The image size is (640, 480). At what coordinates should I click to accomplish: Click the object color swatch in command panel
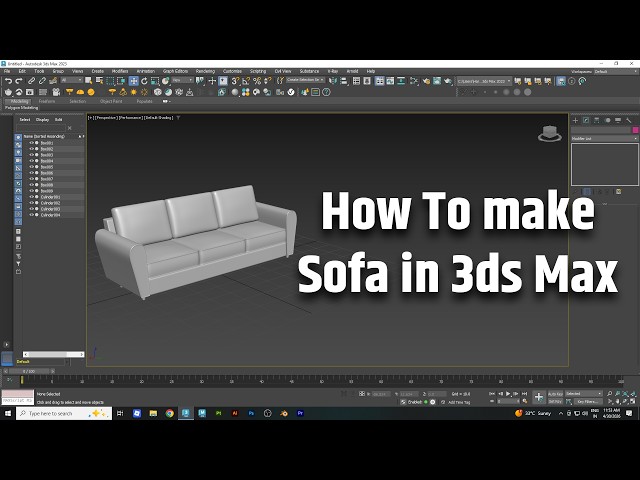[x=636, y=130]
